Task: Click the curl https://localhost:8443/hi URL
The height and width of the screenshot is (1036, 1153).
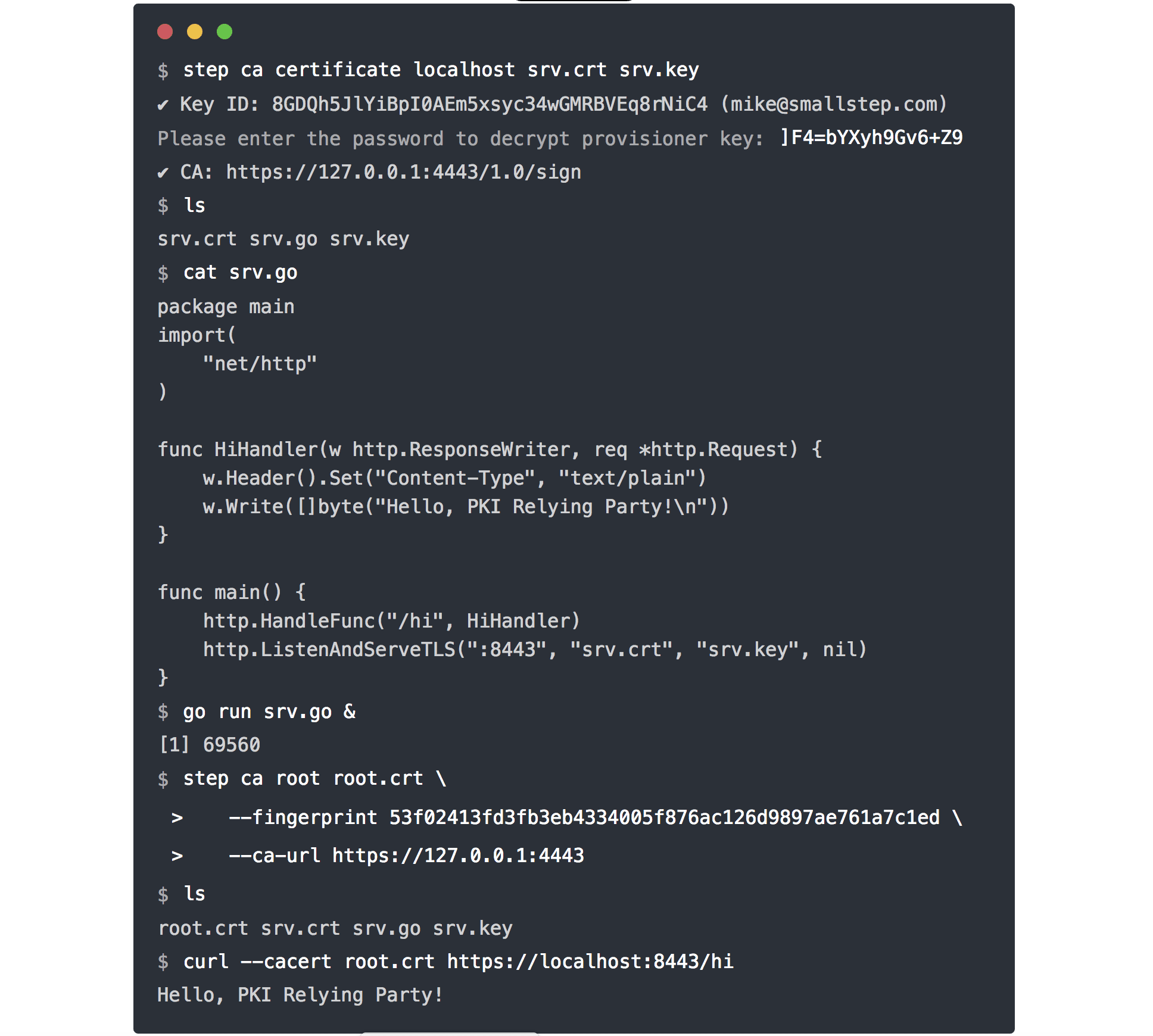Action: (590, 962)
